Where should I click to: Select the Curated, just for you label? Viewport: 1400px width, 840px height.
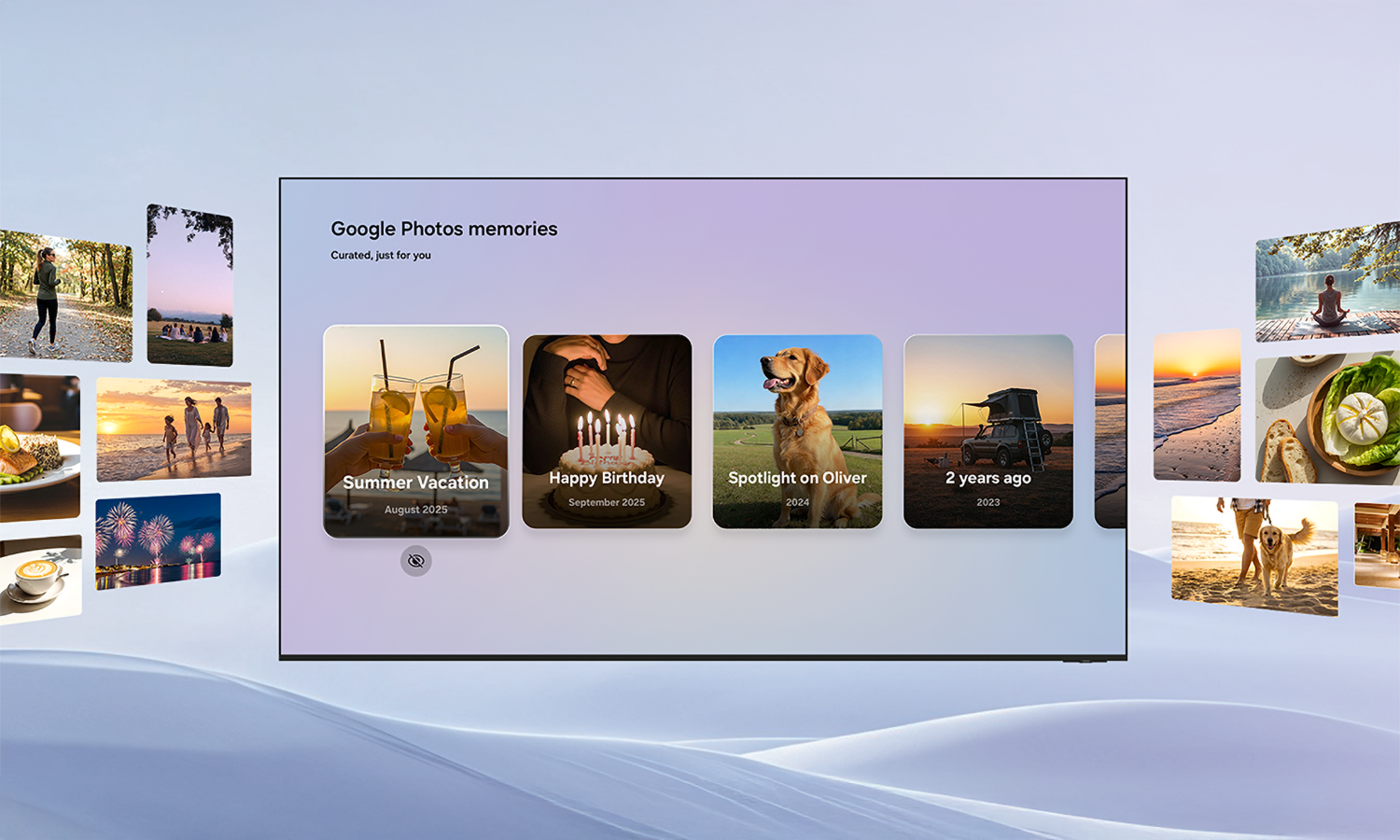pyautogui.click(x=380, y=254)
